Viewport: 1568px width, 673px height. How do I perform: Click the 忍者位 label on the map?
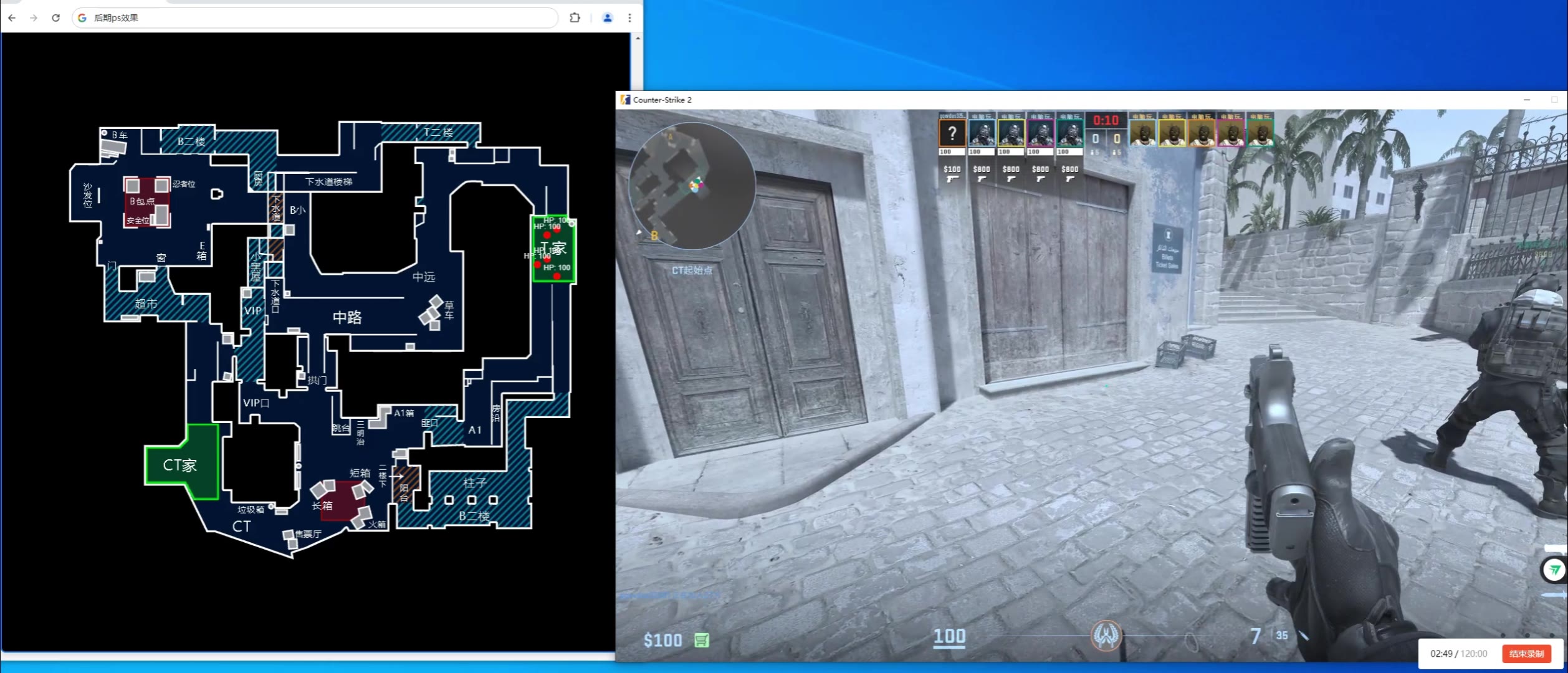tap(184, 184)
